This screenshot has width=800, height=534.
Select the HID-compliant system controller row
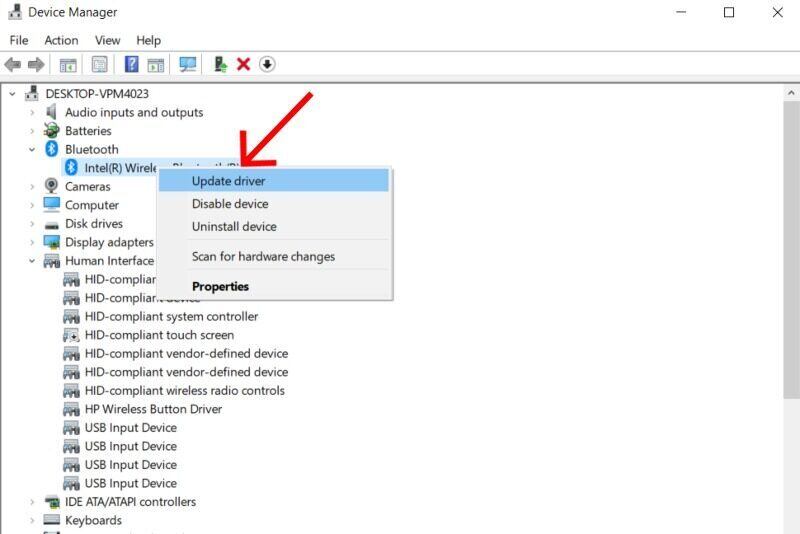[x=171, y=316]
